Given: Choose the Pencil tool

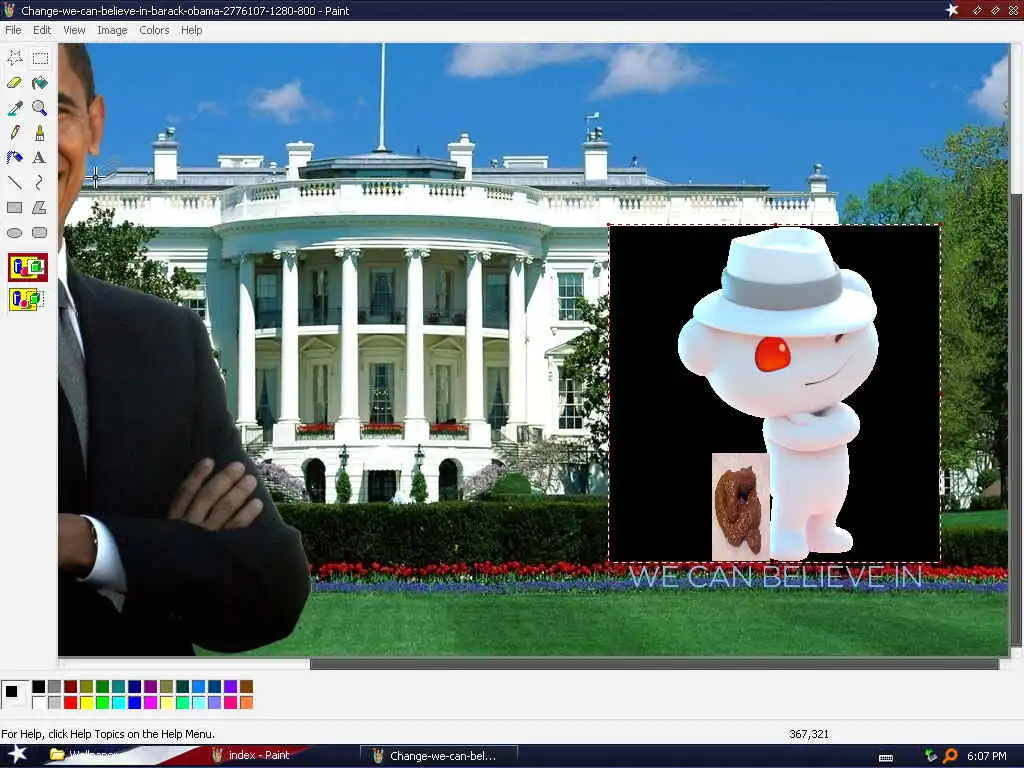Looking at the screenshot, I should pos(14,133).
